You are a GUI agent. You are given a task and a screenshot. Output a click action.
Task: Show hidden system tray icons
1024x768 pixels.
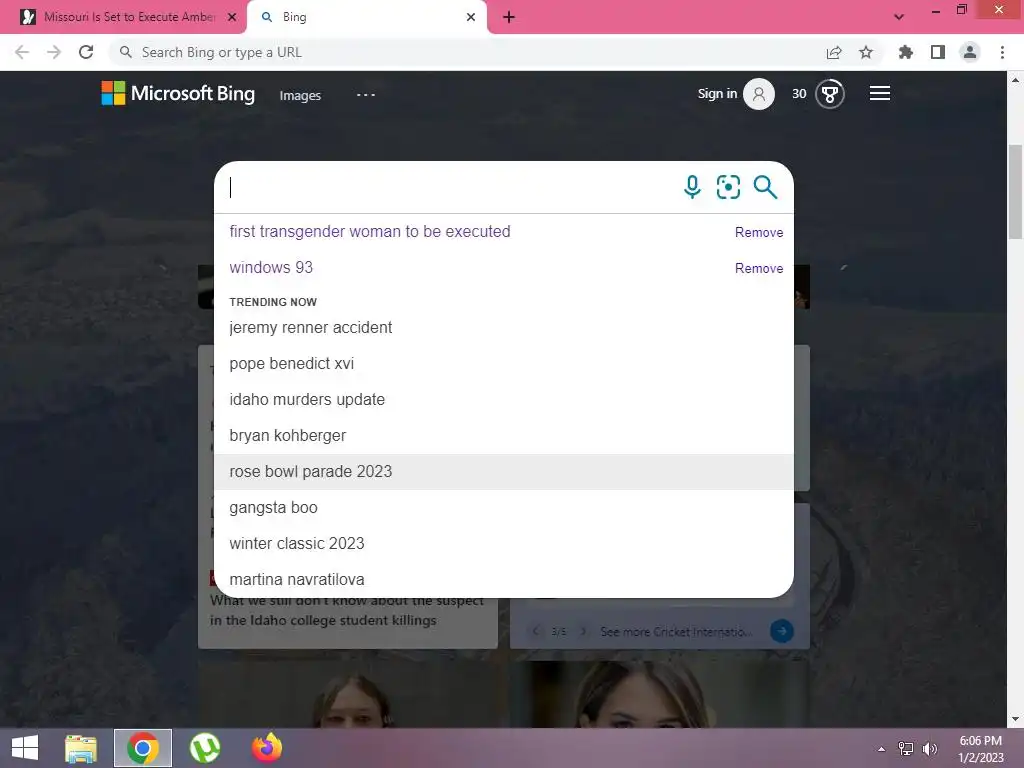(881, 748)
